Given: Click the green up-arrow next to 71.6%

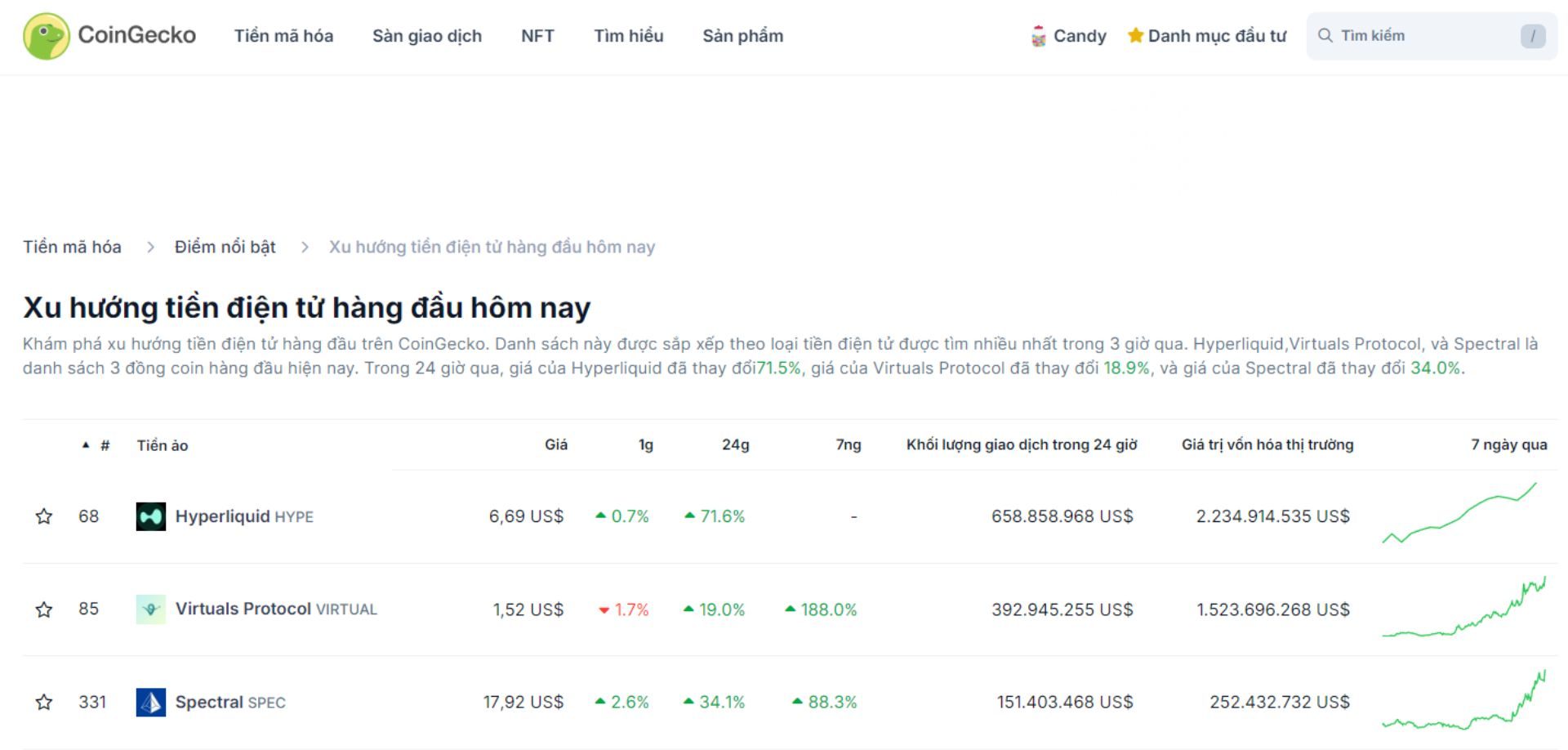Looking at the screenshot, I should (x=688, y=516).
